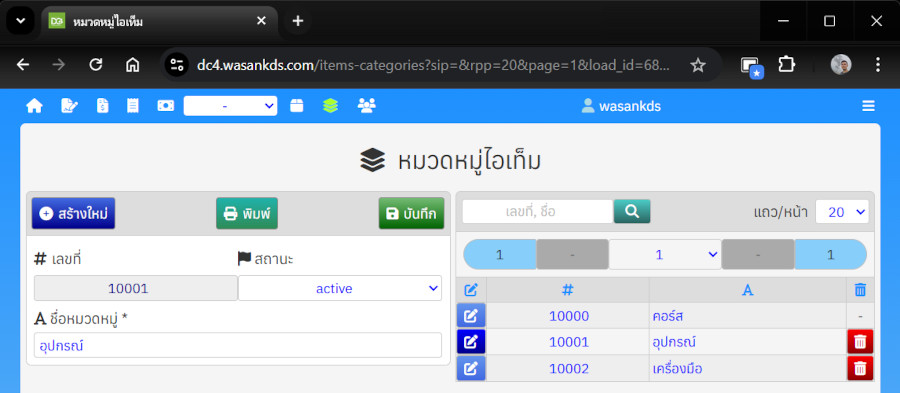900x393 pixels.
Task: Open the home icon in blue navbar
Action: point(34,106)
